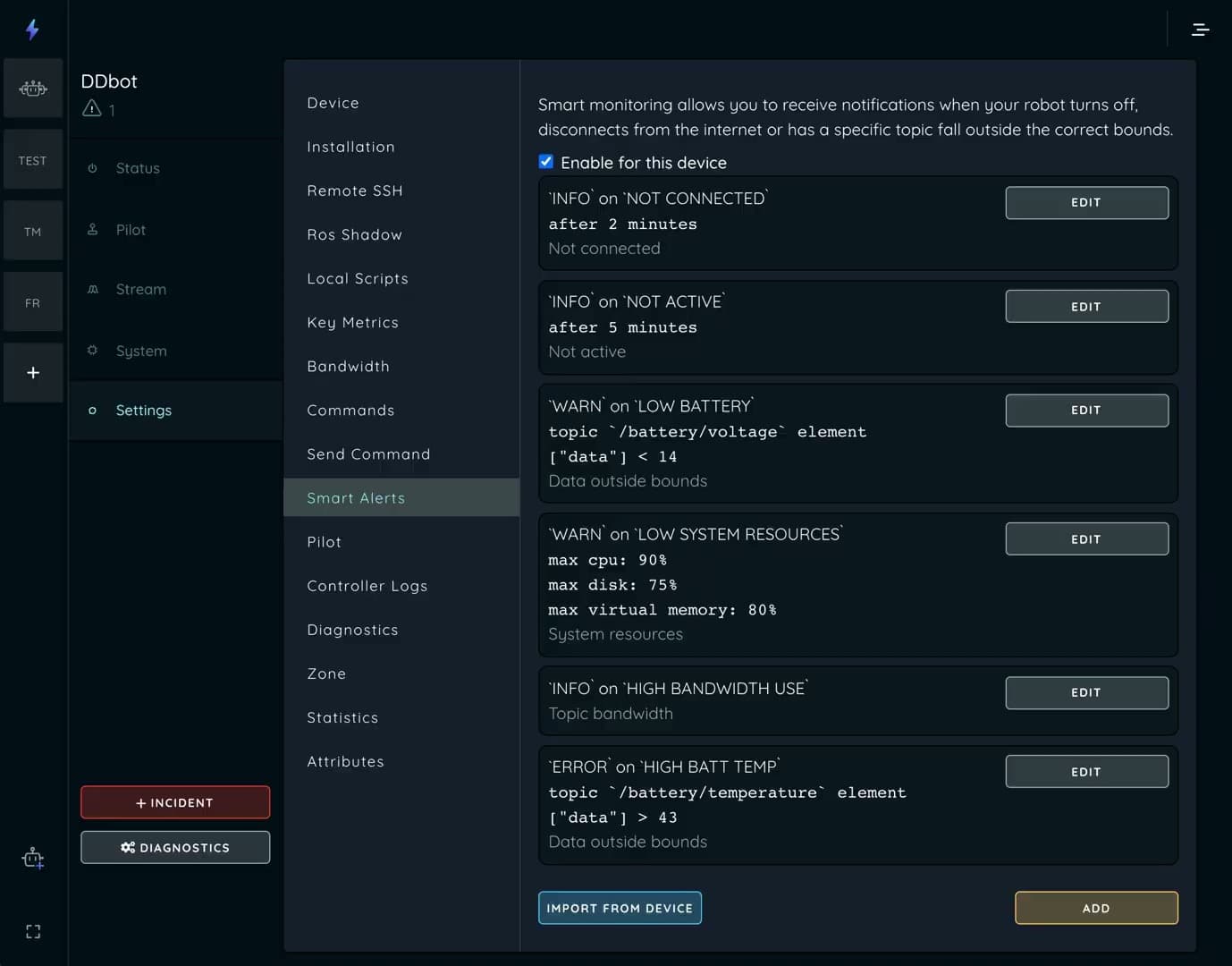Select Settings in the robot nav

[x=175, y=410]
